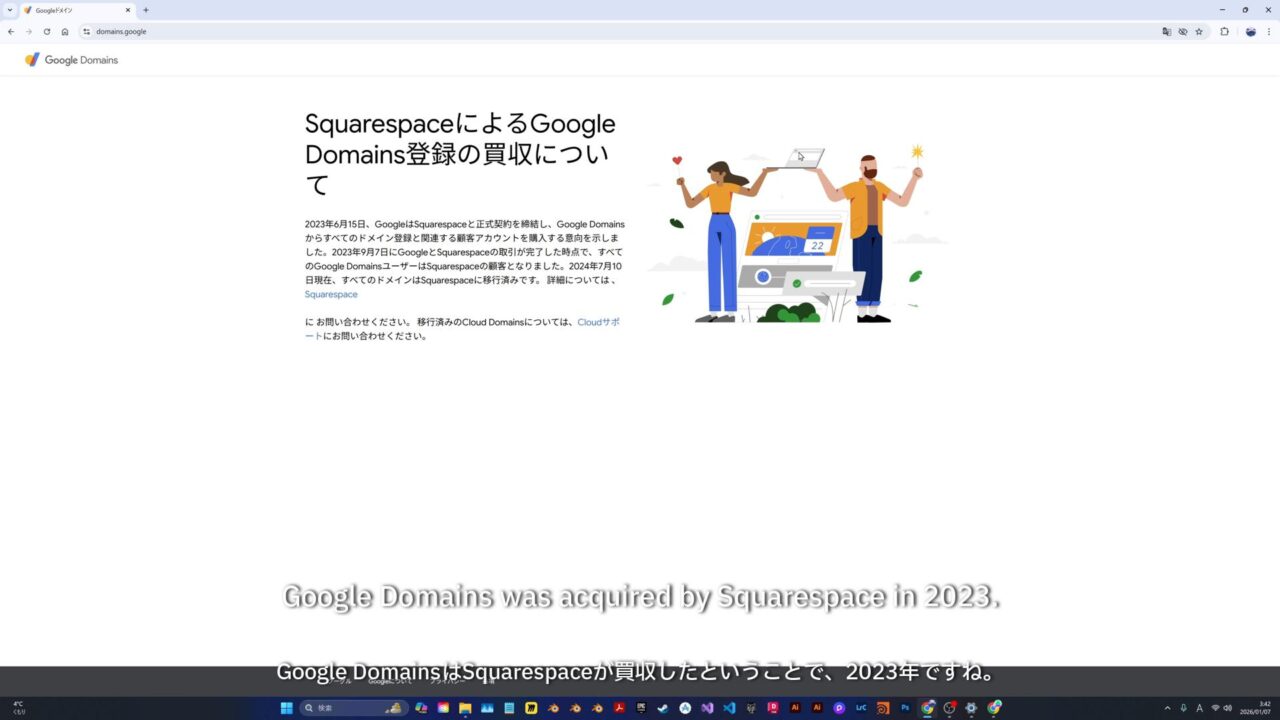1280x720 pixels.
Task: Reload the Google Domains page
Action: (47, 32)
